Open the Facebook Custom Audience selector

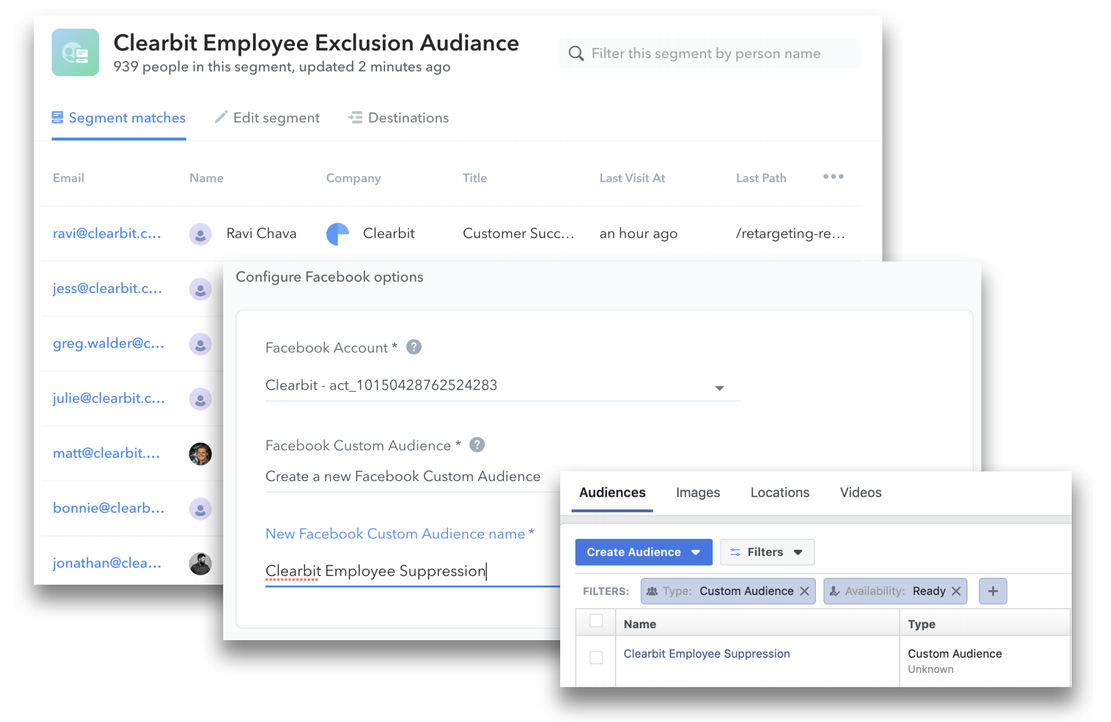click(411, 476)
